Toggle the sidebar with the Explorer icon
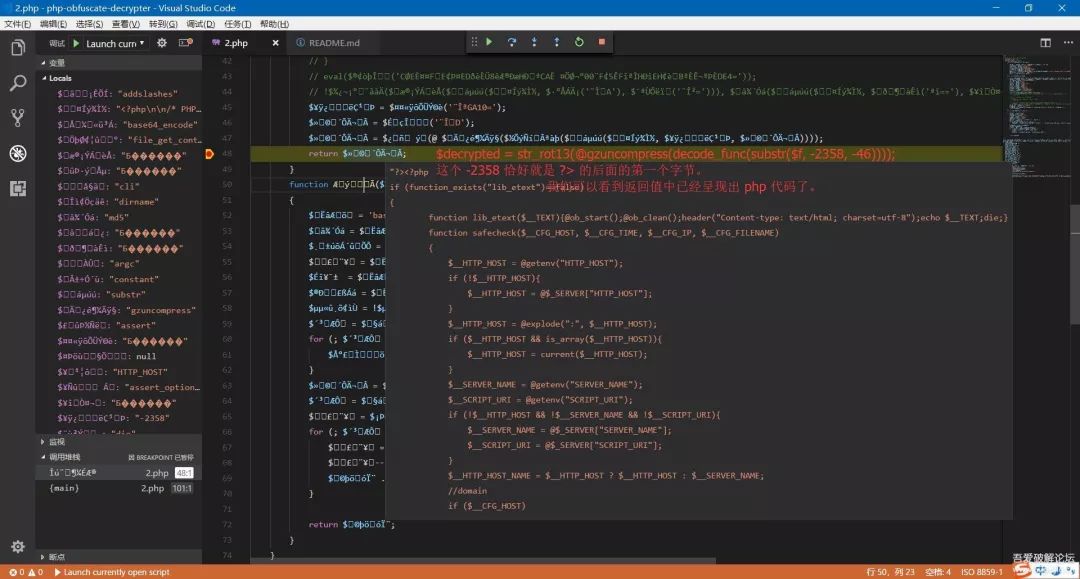This screenshot has height=579, width=1080. pos(17,47)
